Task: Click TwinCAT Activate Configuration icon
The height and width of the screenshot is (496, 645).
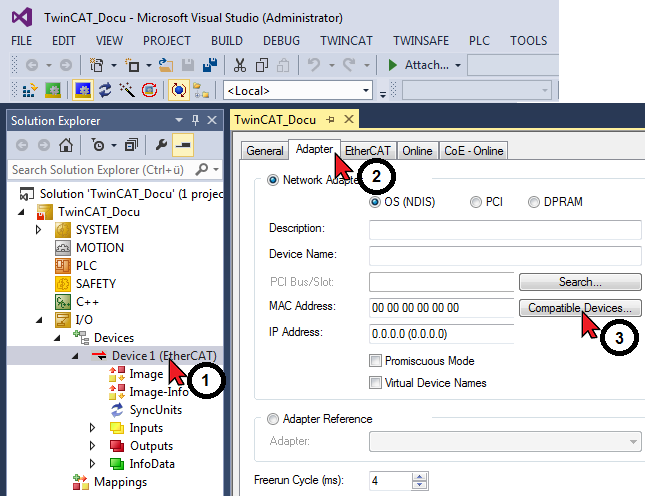Action: pyautogui.click(x=30, y=90)
